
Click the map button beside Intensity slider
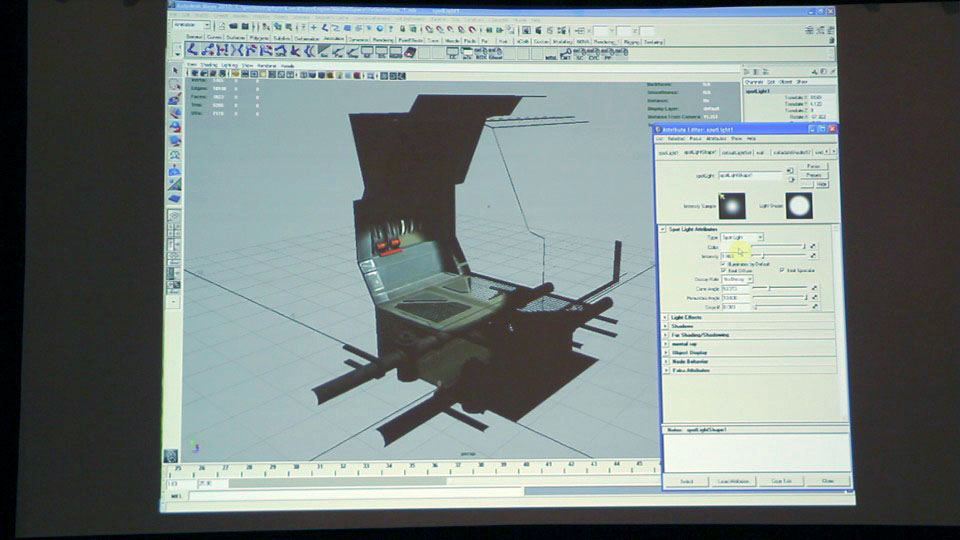(812, 256)
